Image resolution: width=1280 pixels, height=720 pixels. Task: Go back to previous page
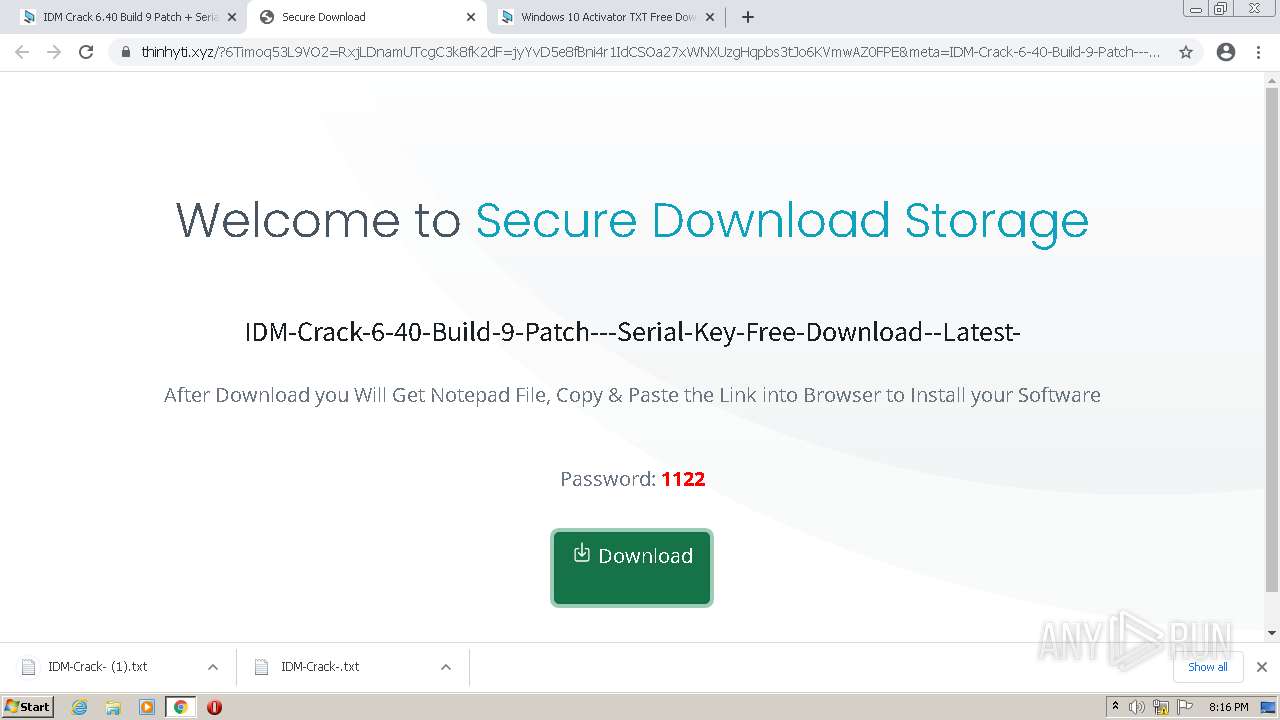[22, 52]
